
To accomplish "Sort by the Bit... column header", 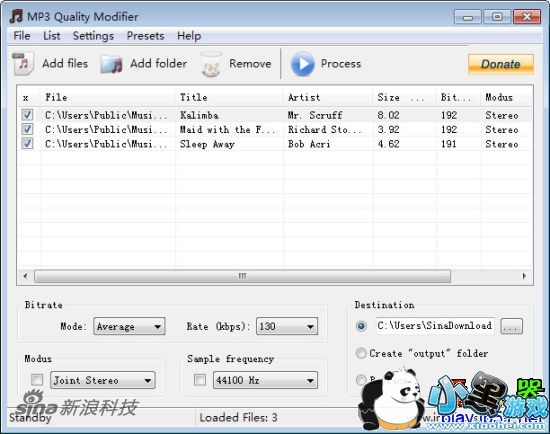I will [458, 97].
